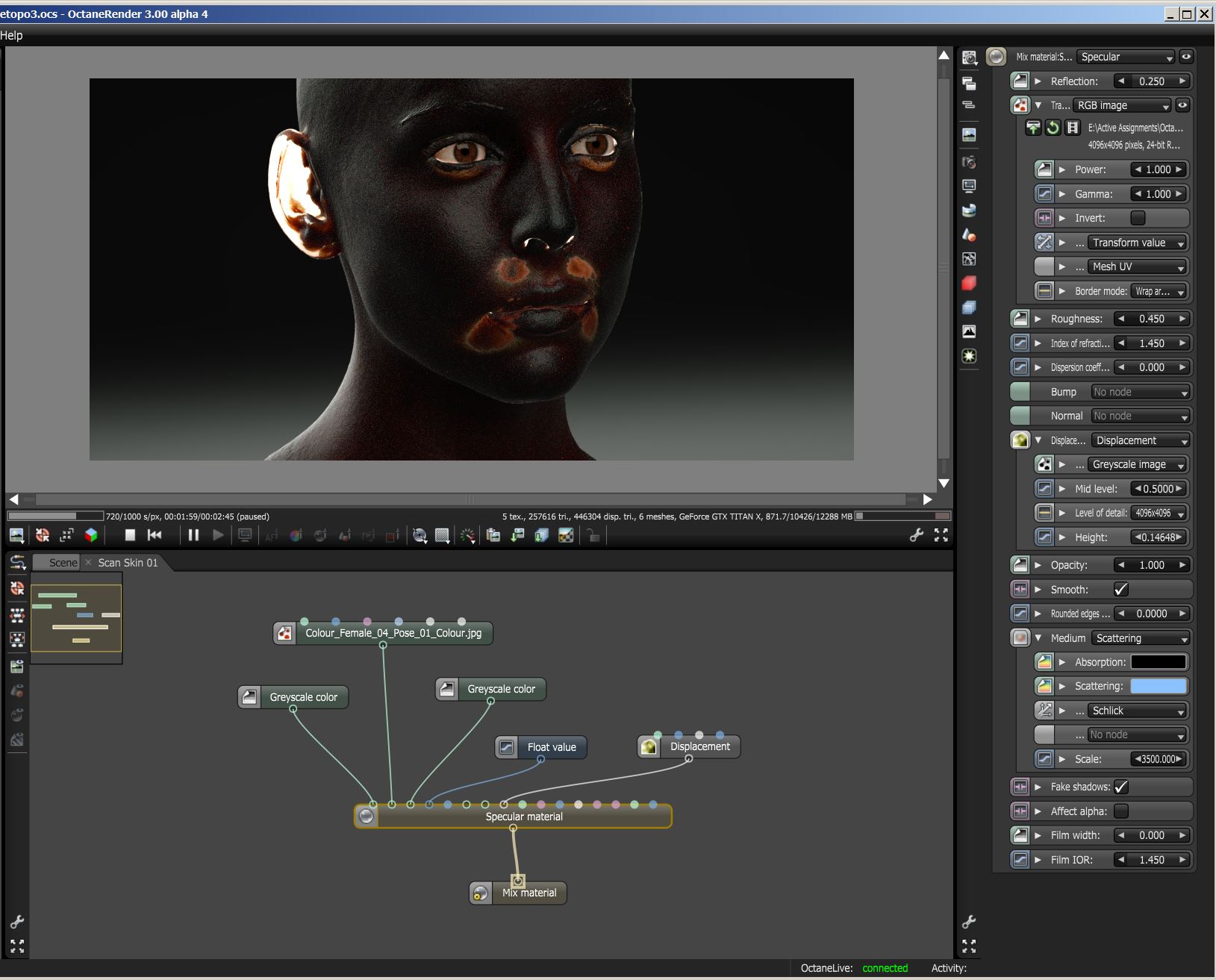Open the Border mode dropdown
The width and height of the screenshot is (1216, 980).
(1159, 291)
